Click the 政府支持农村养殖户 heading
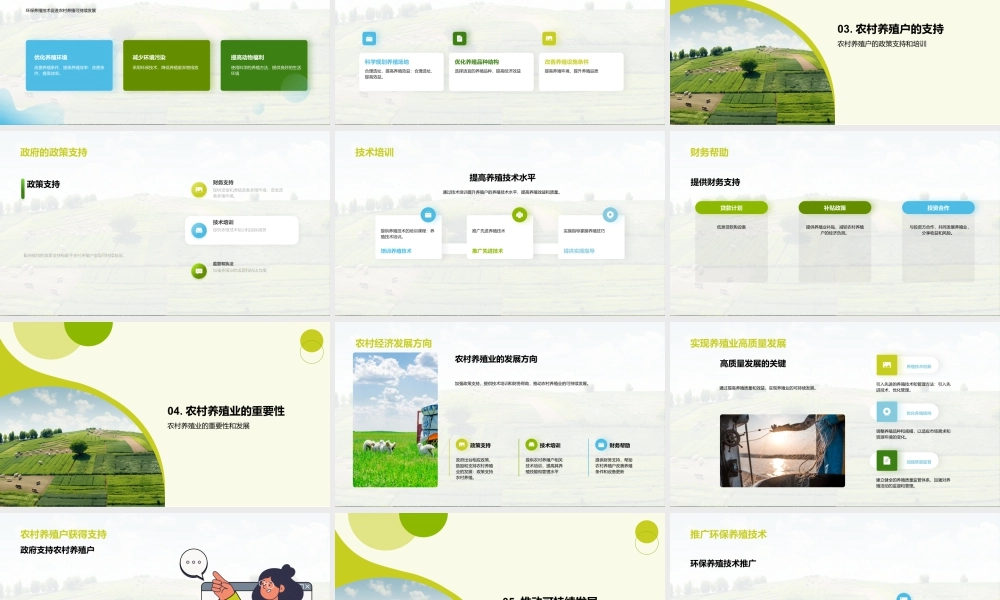This screenshot has height=600, width=1000. (57, 550)
